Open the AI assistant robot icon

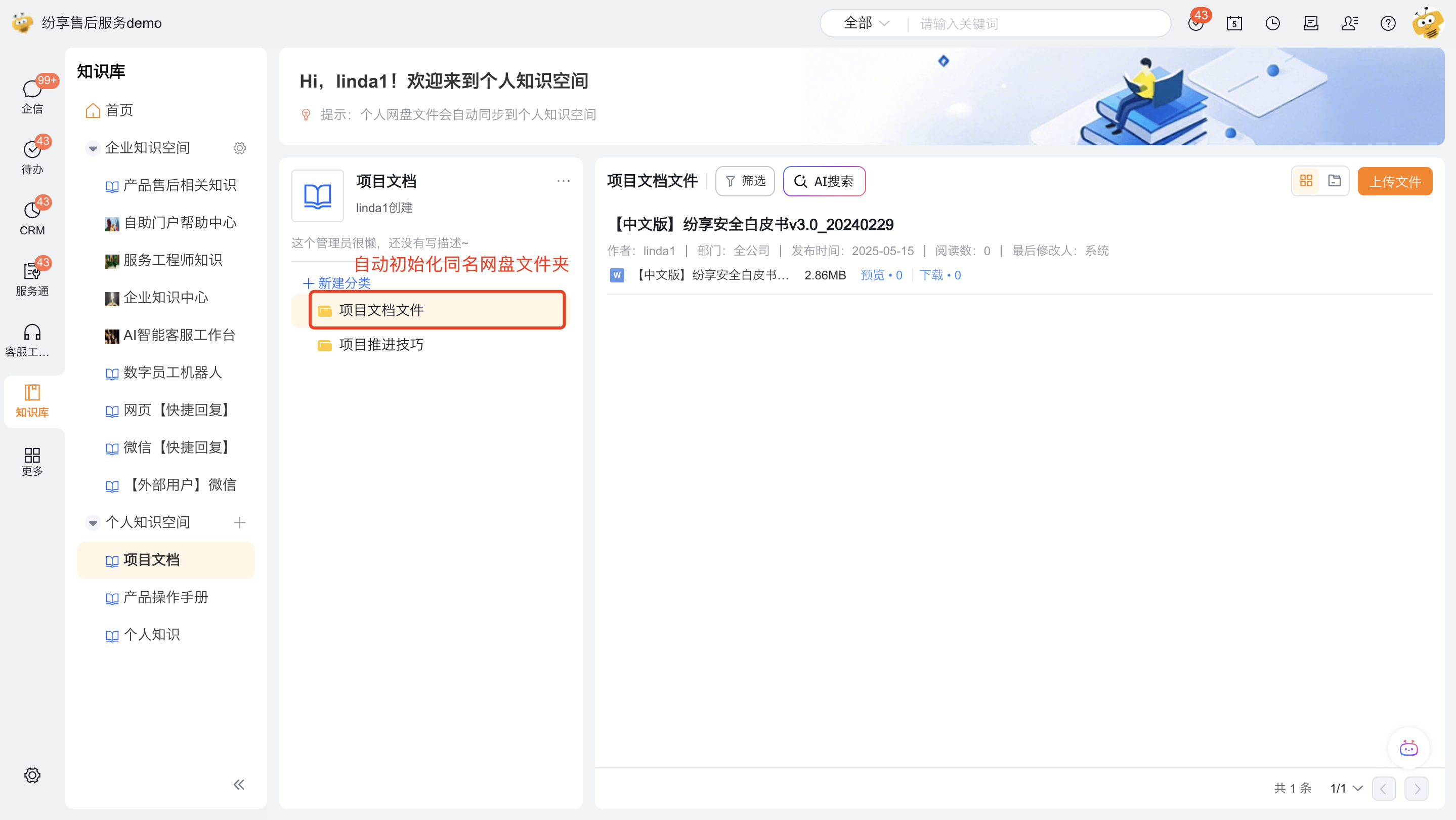pos(1408,748)
